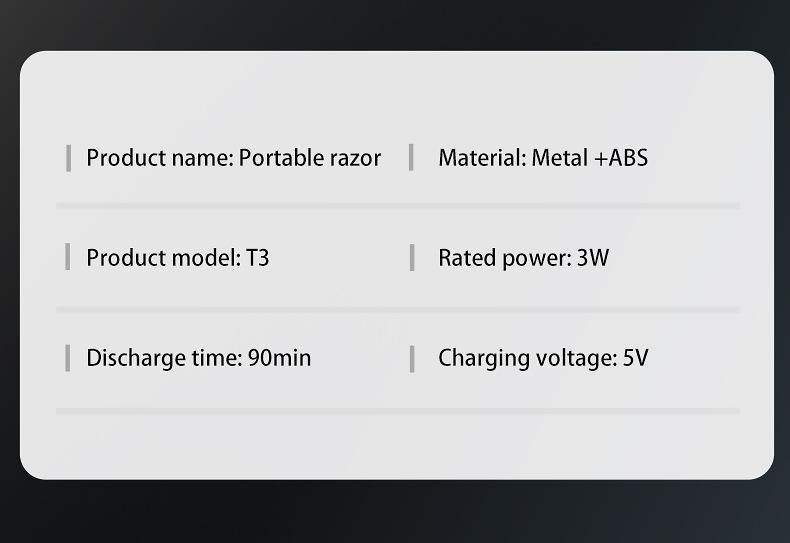Screen dimensions: 790x543
Task: Click the gray bar beside Charging voltage
Action: (x=412, y=359)
